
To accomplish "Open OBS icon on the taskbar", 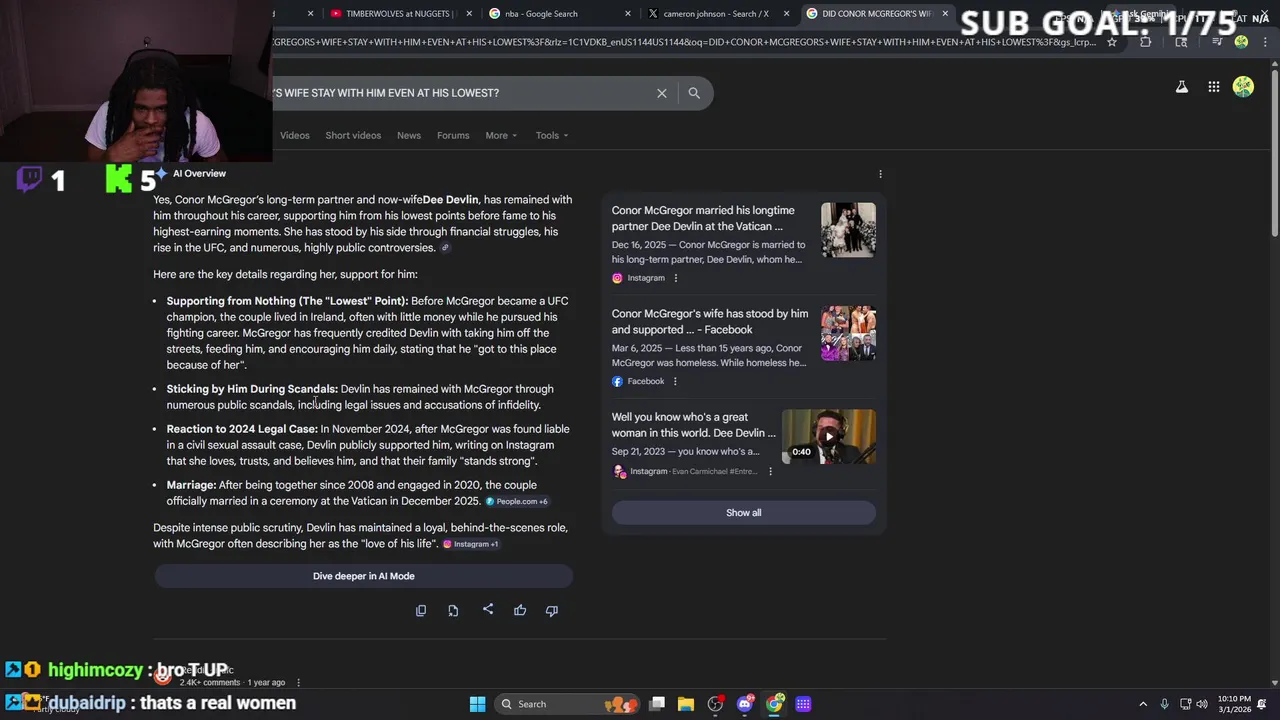I will click(x=715, y=704).
